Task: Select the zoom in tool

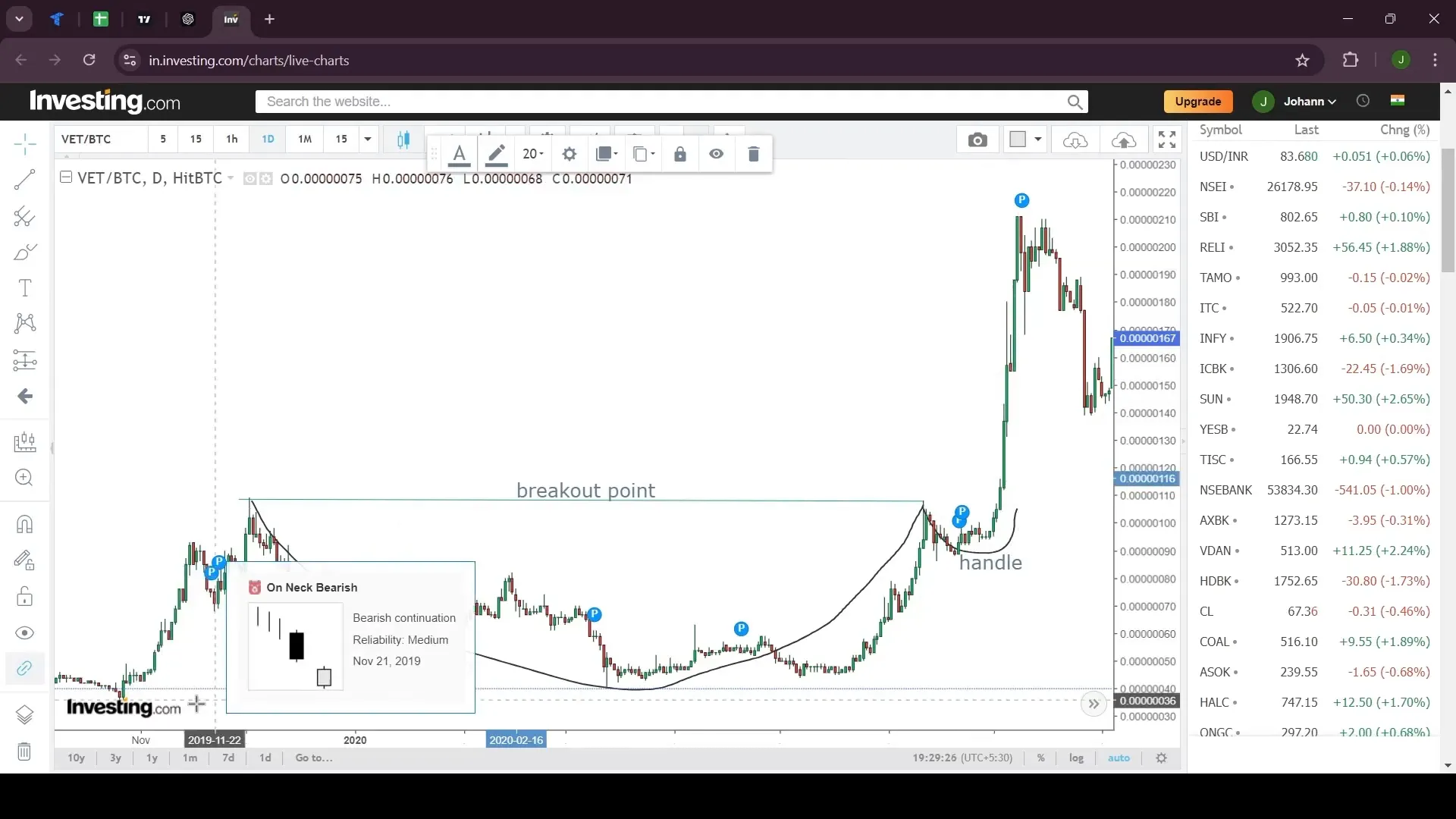Action: click(x=24, y=478)
